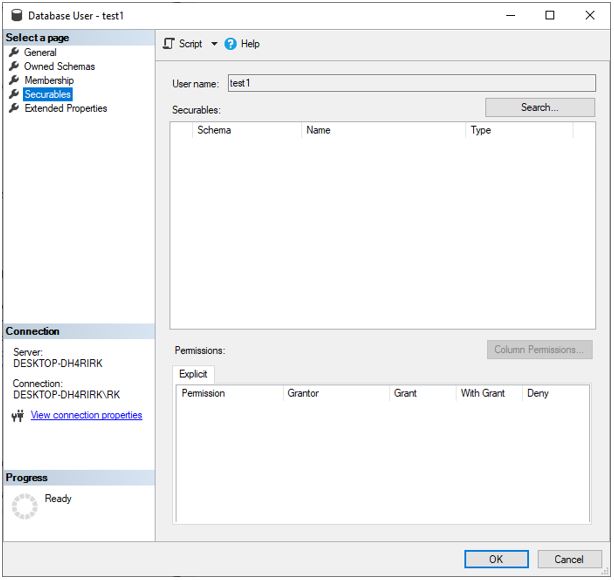This screenshot has width=614, height=580.
Task: Click the connection DESKTOP-DH4RIRK\RK text
Action: click(67, 395)
